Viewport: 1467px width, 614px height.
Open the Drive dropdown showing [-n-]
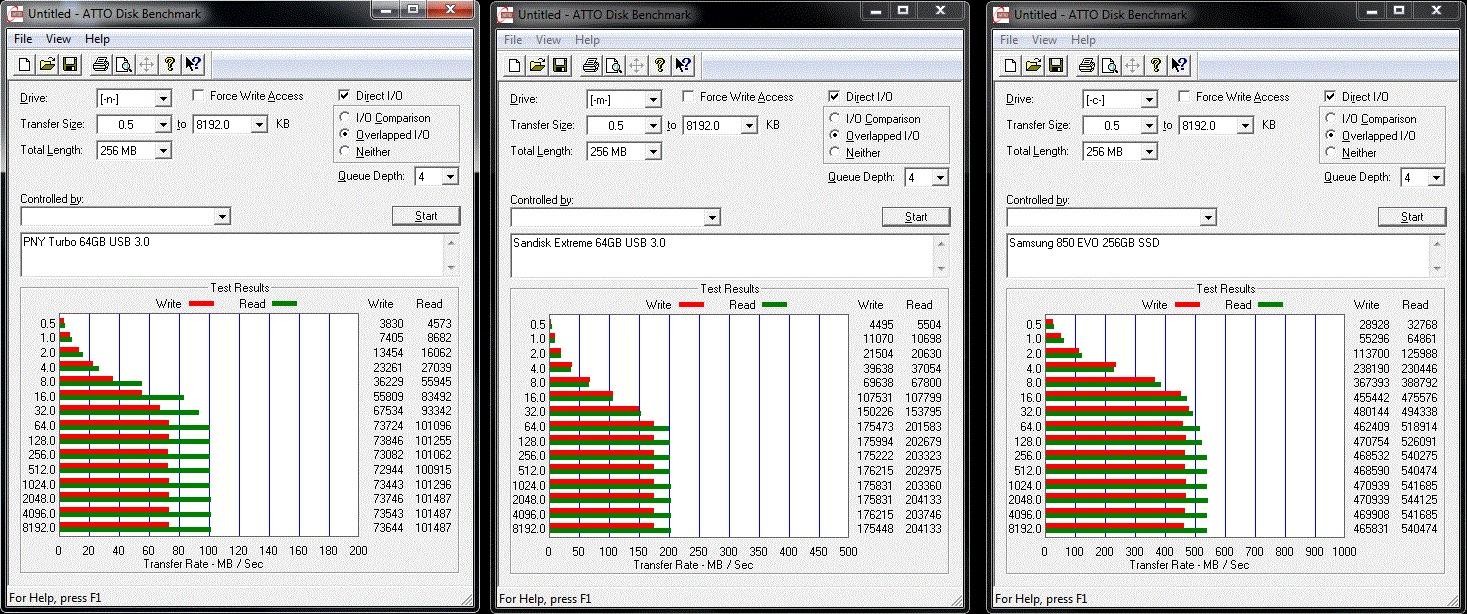(164, 98)
